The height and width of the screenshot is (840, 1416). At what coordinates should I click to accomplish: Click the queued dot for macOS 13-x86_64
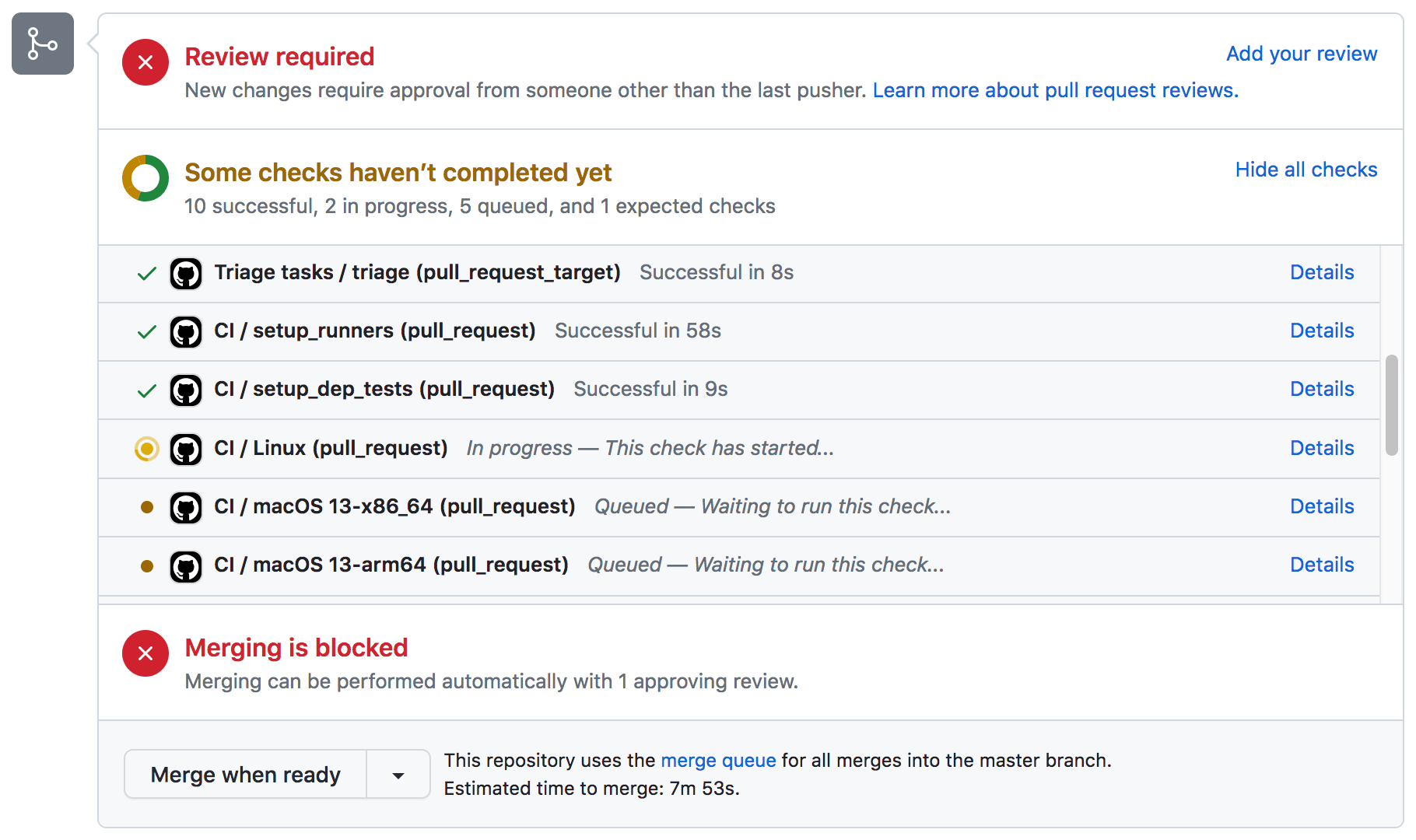146,507
